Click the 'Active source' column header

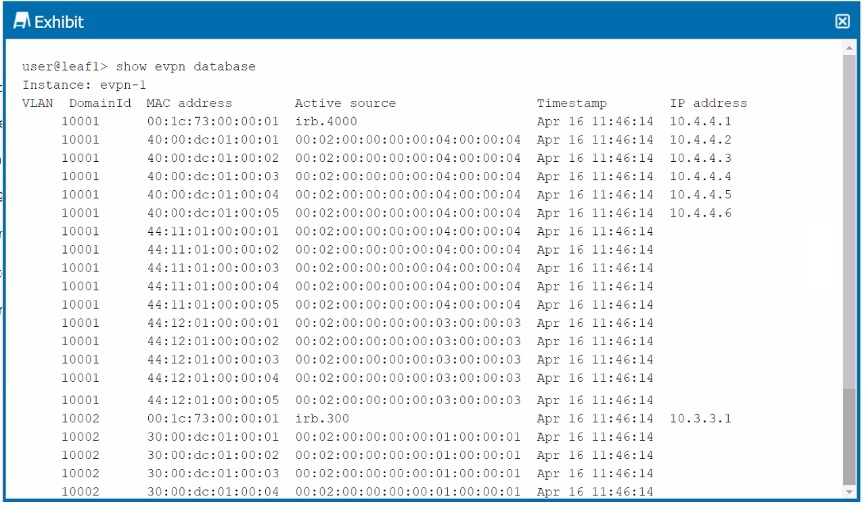345,103
